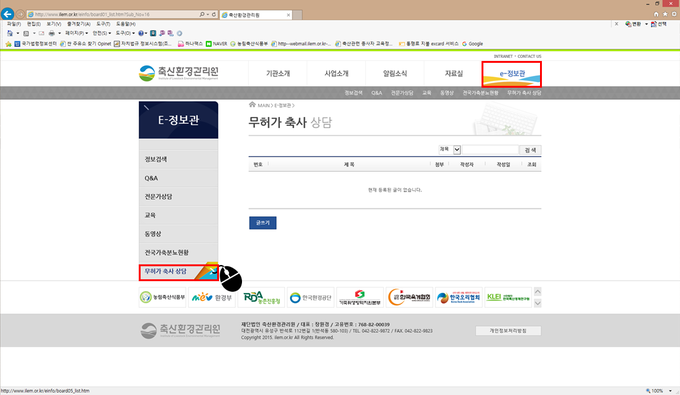Select 동영상 in the left sidebar
The width and height of the screenshot is (680, 395).
(178, 234)
